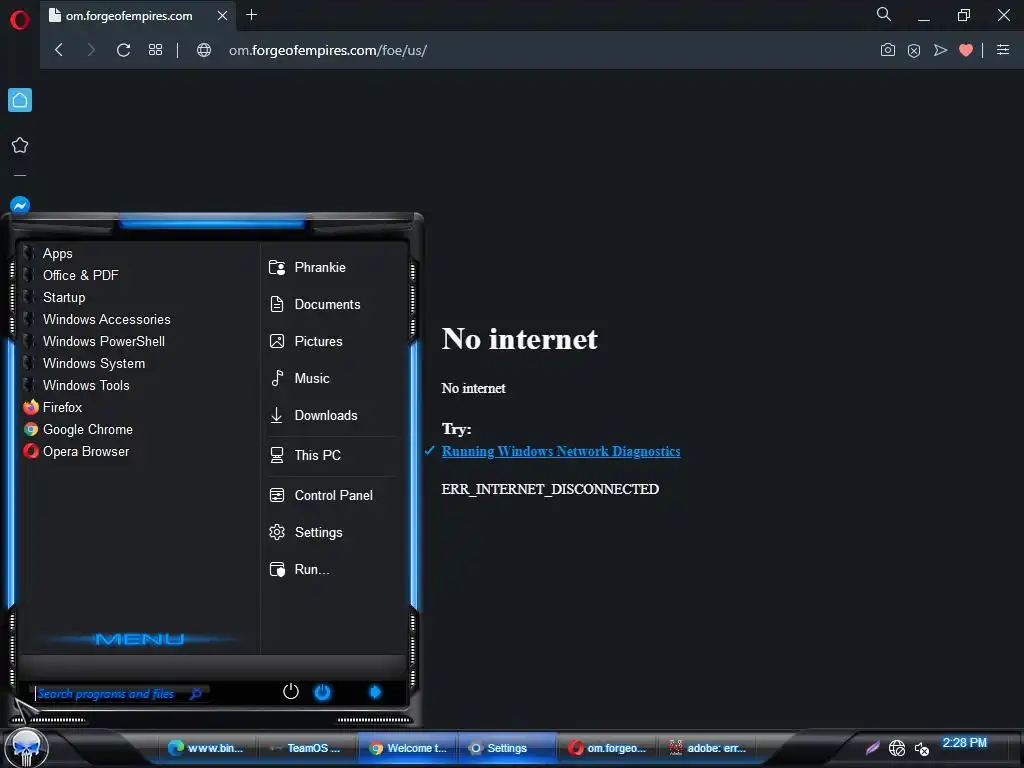
Task: Click the send/flow arrow icon in address bar
Action: tap(940, 50)
